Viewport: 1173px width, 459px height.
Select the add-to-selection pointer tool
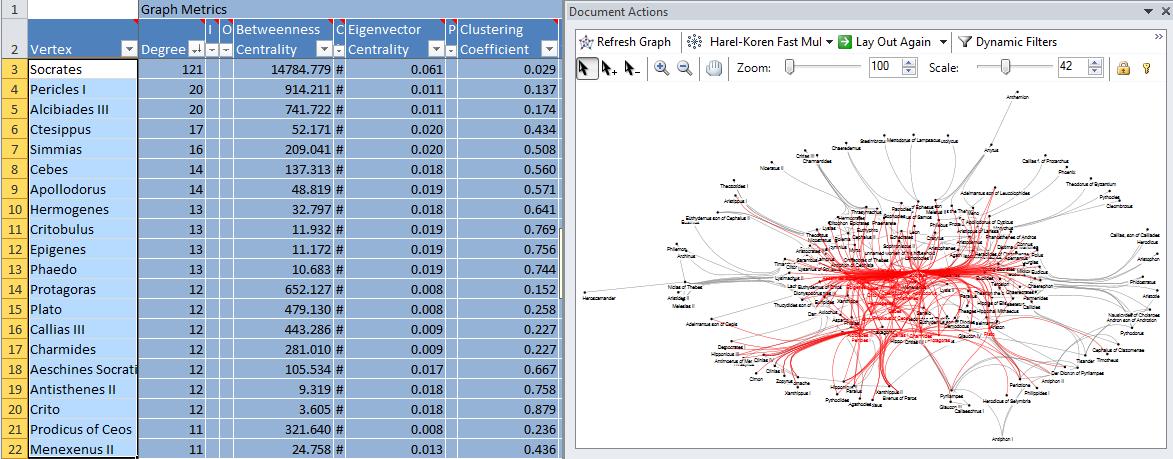[x=608, y=68]
